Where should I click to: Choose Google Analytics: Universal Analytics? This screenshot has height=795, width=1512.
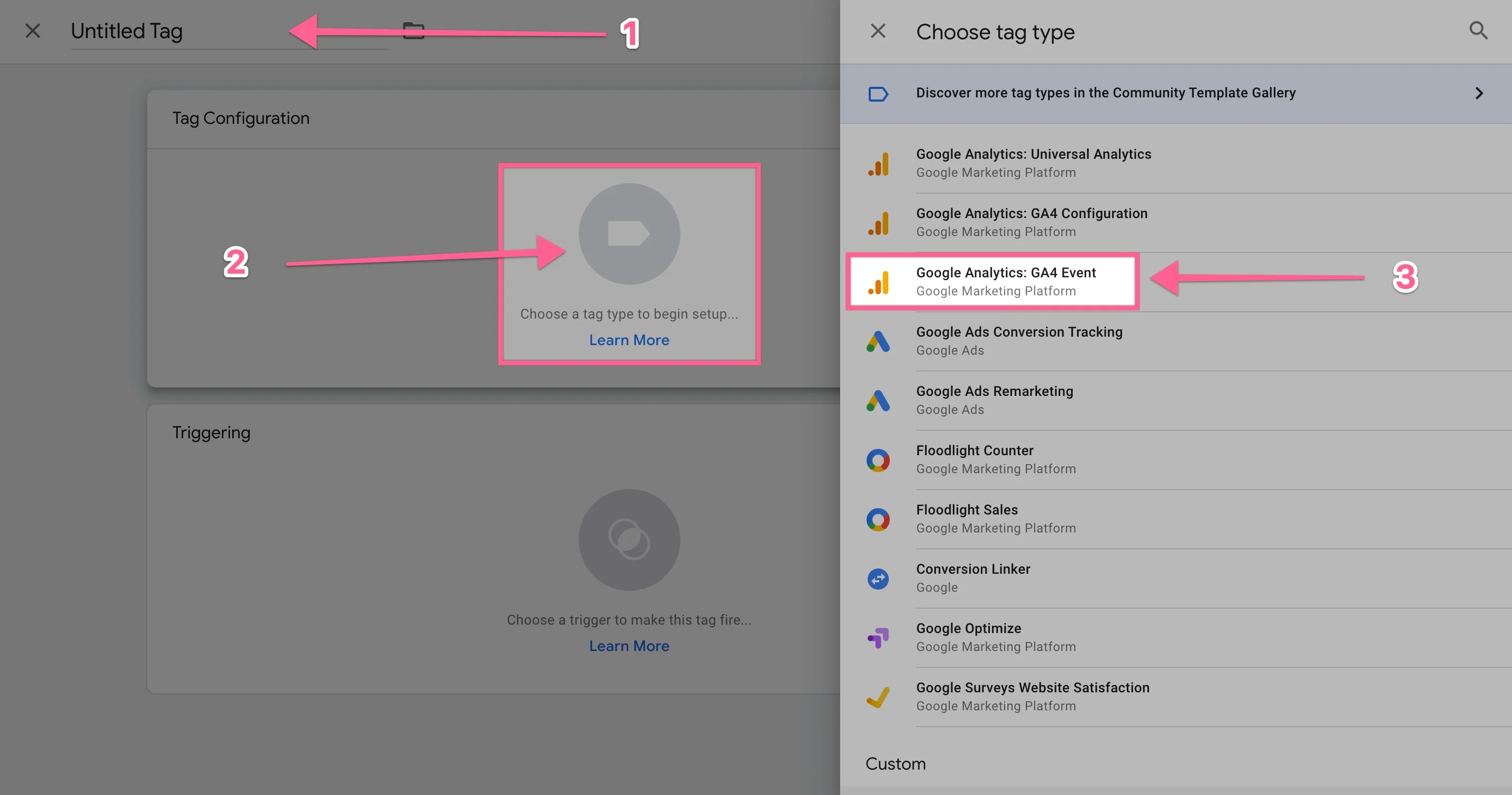(x=1033, y=162)
